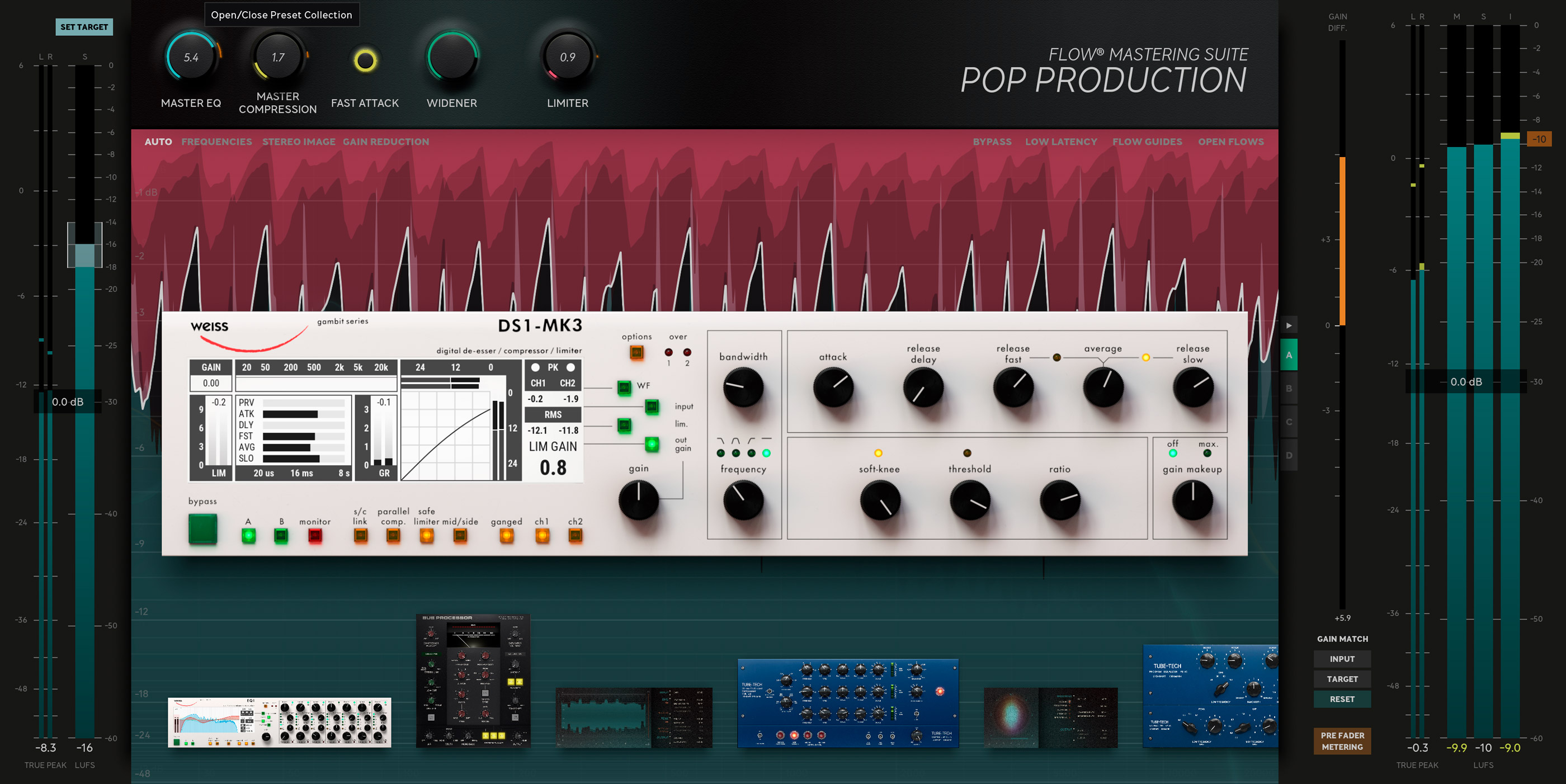Screen dimensions: 1566x784
Task: Click the orange options button
Action: coord(636,352)
